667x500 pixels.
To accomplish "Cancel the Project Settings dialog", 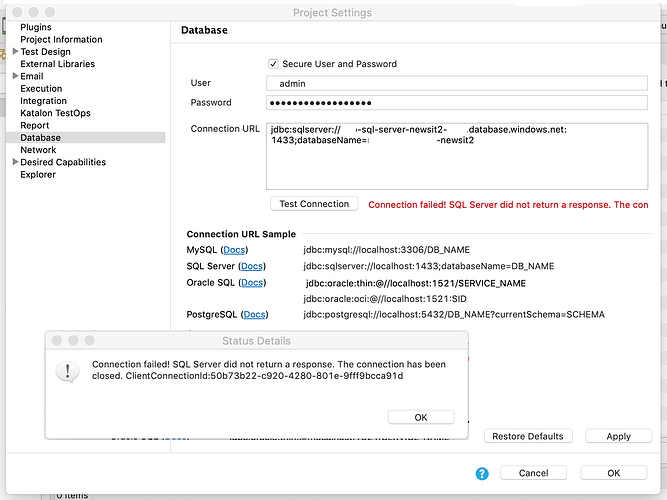I will (533, 473).
